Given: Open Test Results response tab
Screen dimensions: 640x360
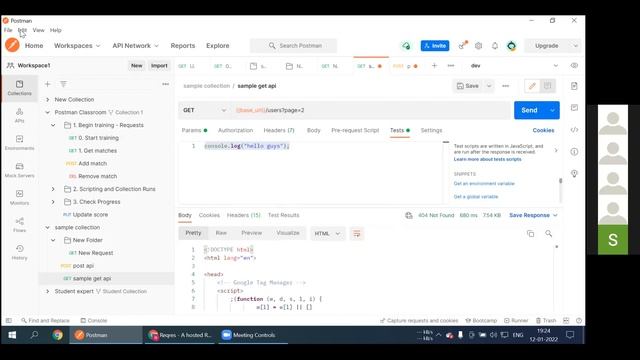Looking at the screenshot, I should (x=283, y=215).
